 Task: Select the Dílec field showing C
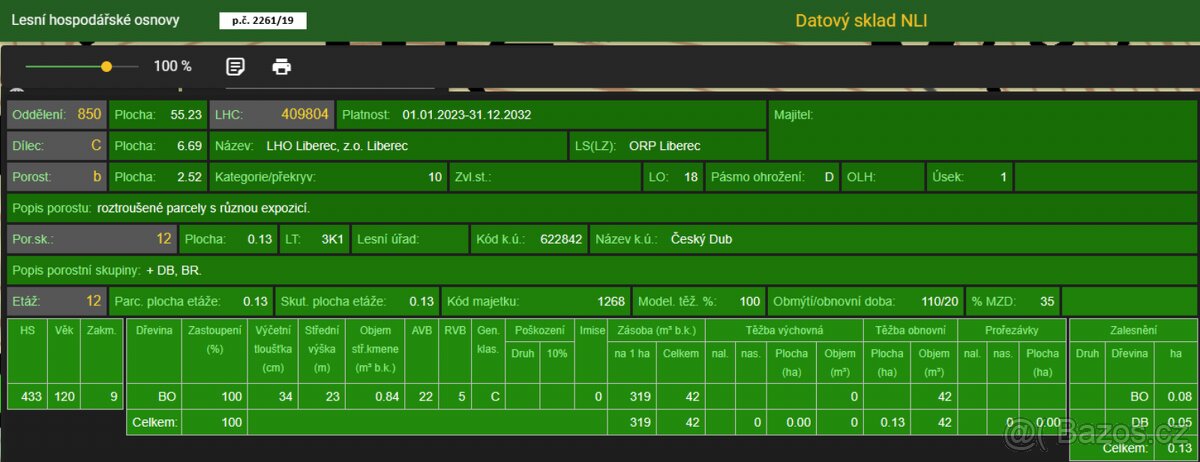pos(56,145)
